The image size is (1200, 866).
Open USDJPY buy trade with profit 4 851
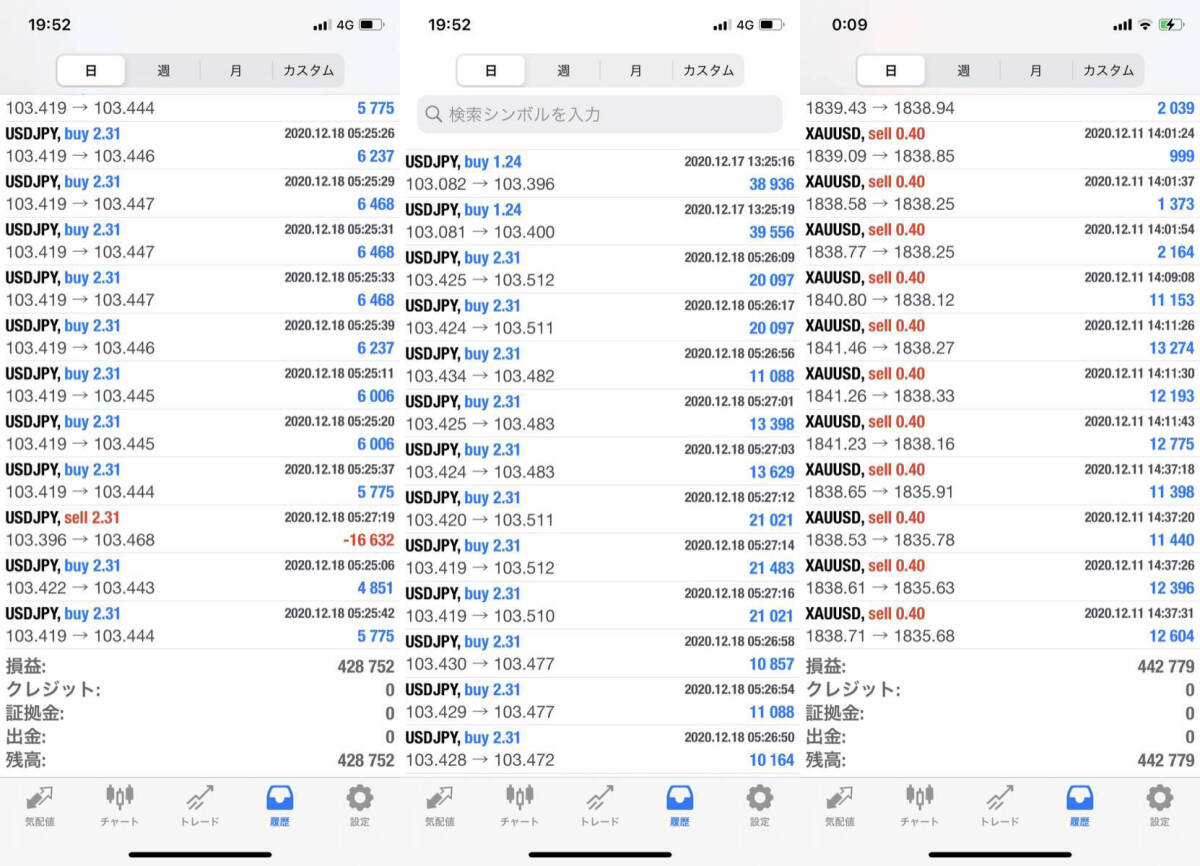click(200, 577)
